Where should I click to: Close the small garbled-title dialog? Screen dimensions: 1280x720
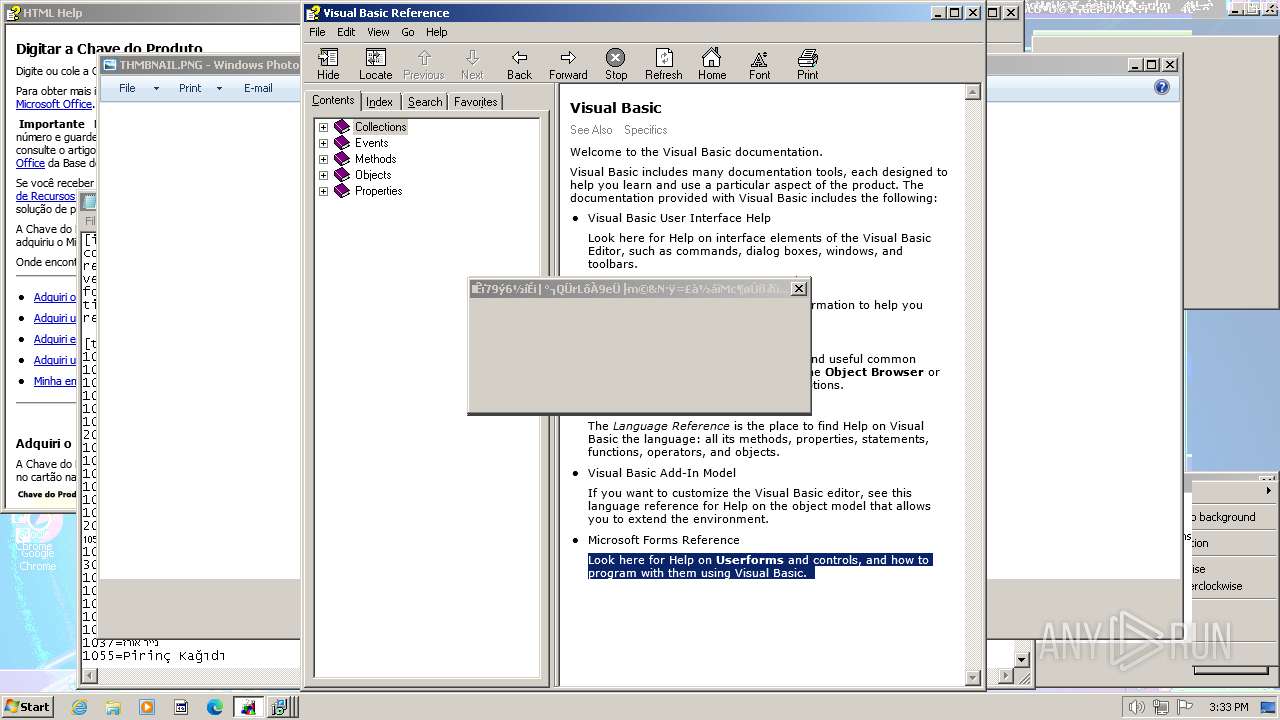(798, 289)
